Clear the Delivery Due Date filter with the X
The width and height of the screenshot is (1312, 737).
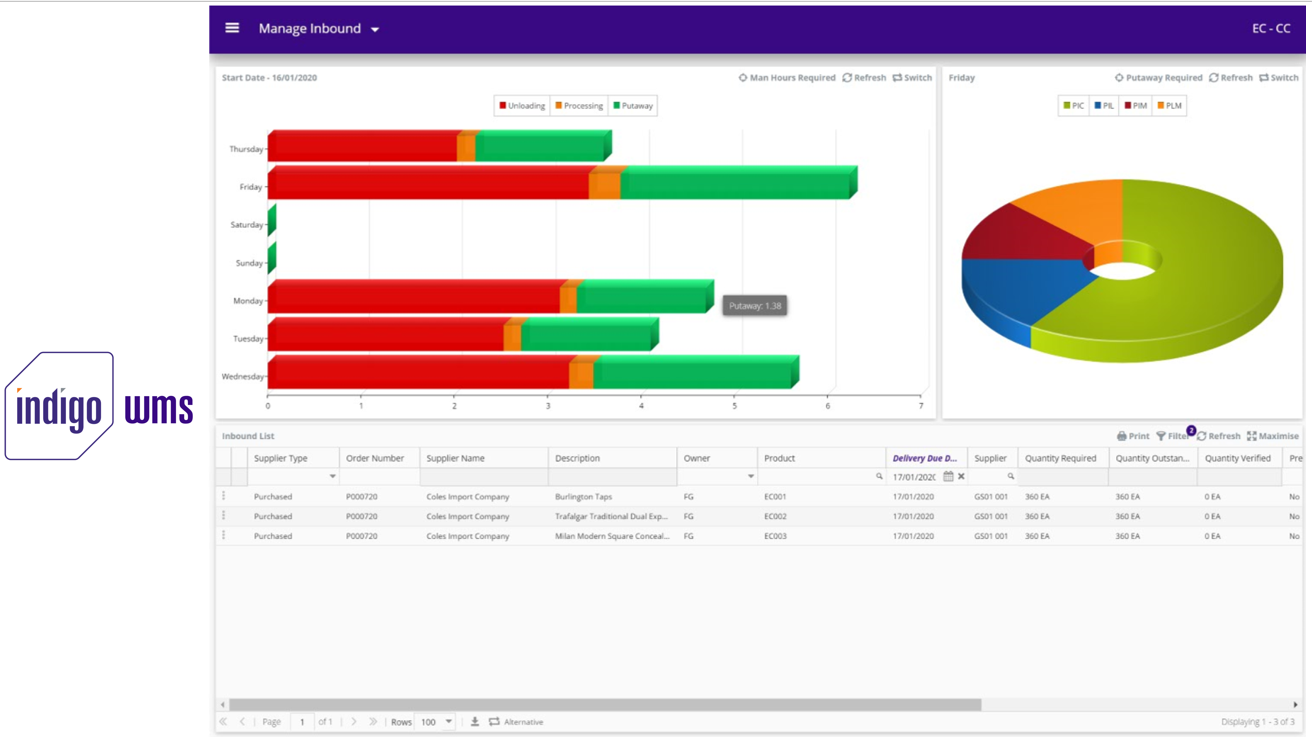961,477
